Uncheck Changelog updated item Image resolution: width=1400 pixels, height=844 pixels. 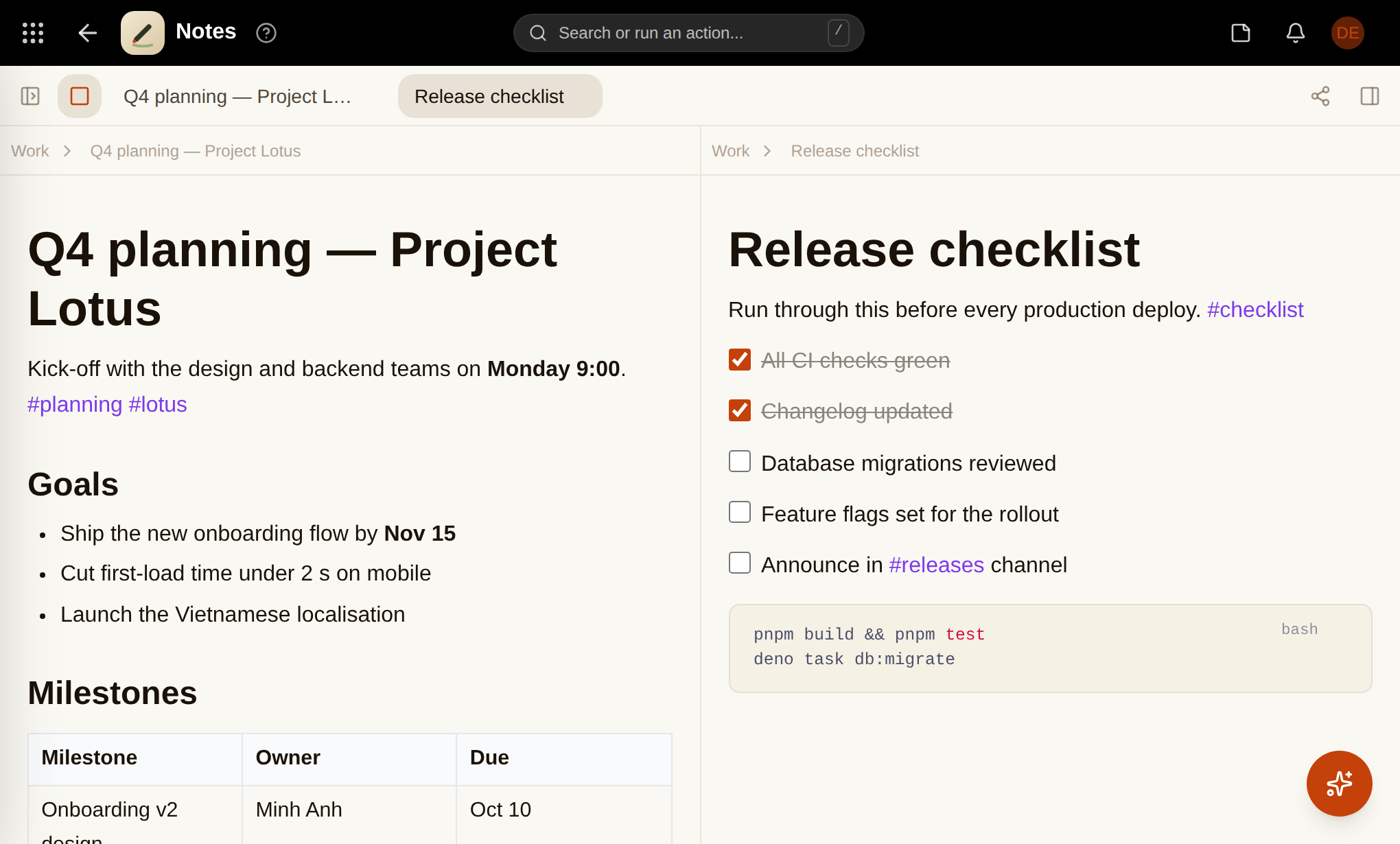tap(740, 410)
